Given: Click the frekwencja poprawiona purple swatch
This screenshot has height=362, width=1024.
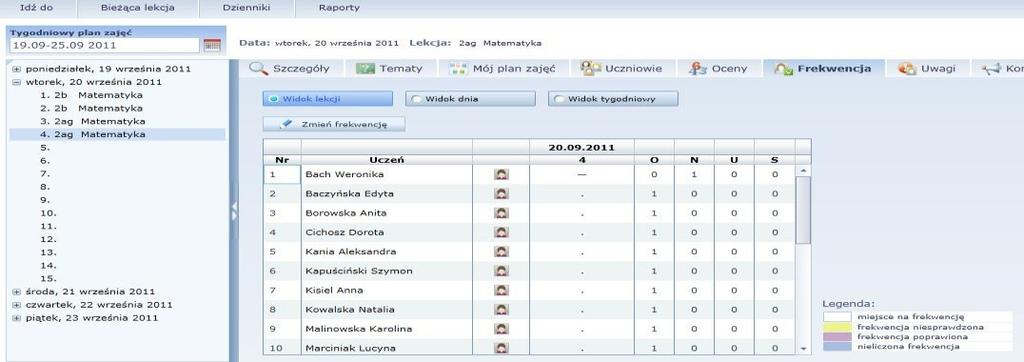Looking at the screenshot, I should [x=837, y=337].
